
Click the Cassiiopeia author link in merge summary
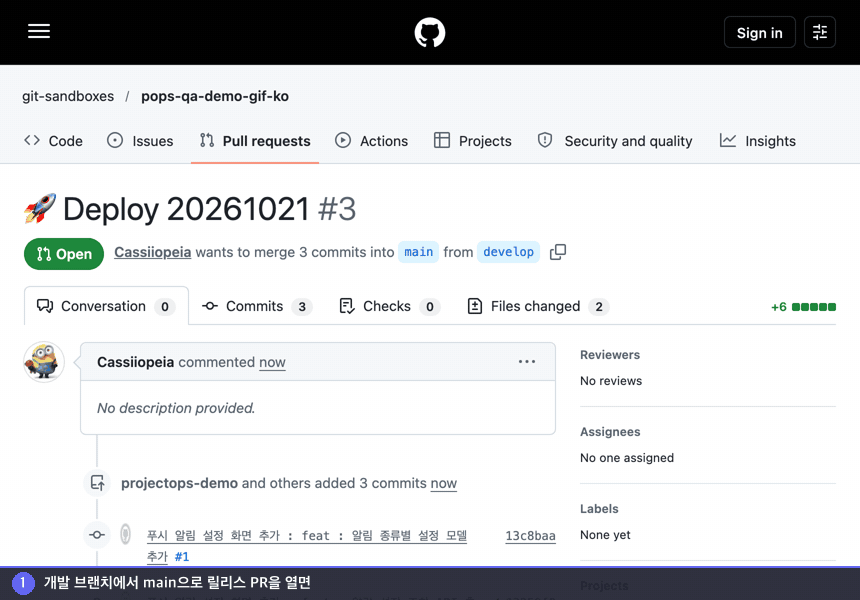(x=152, y=252)
